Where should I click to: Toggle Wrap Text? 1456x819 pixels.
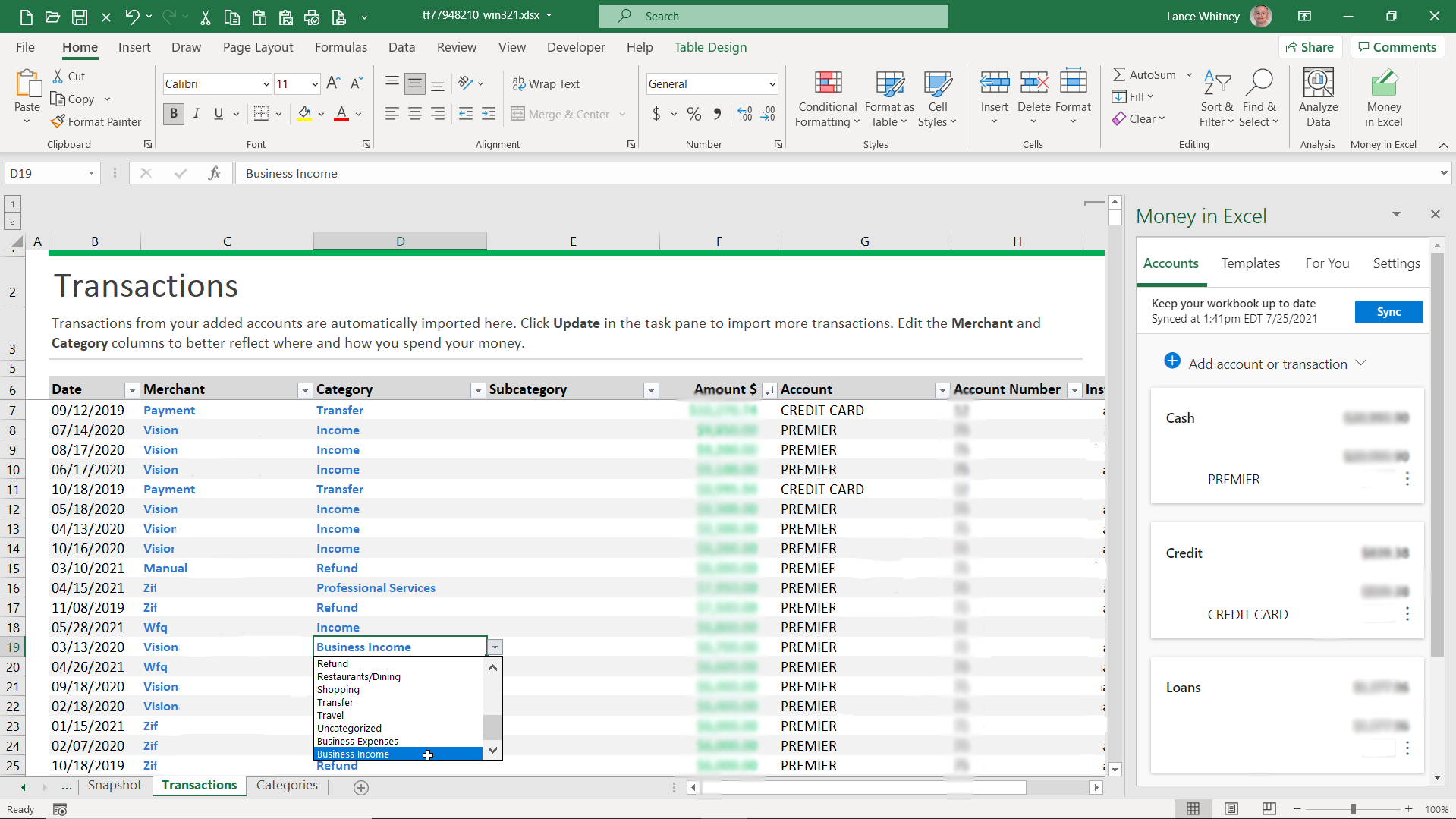click(546, 83)
